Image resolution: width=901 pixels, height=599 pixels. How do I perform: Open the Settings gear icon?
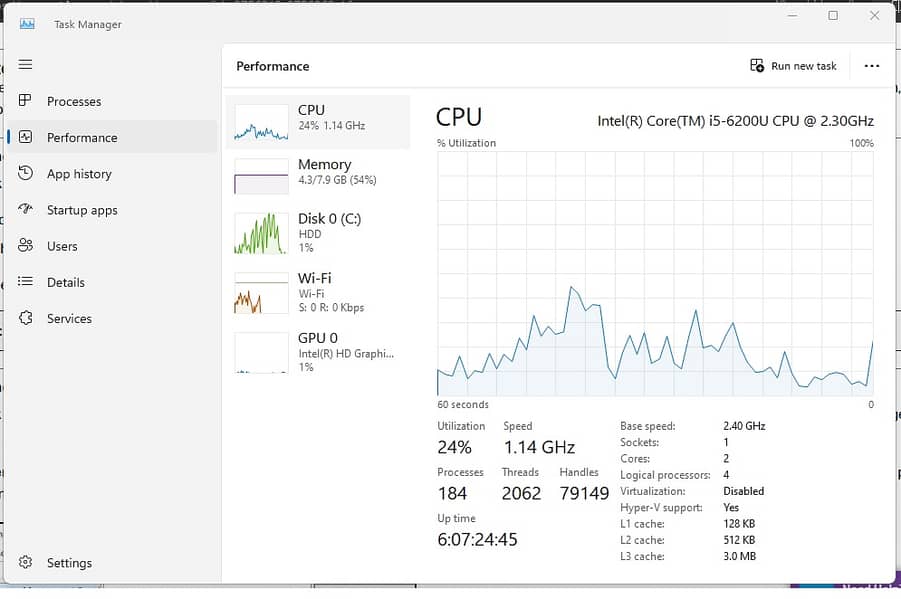click(x=26, y=563)
